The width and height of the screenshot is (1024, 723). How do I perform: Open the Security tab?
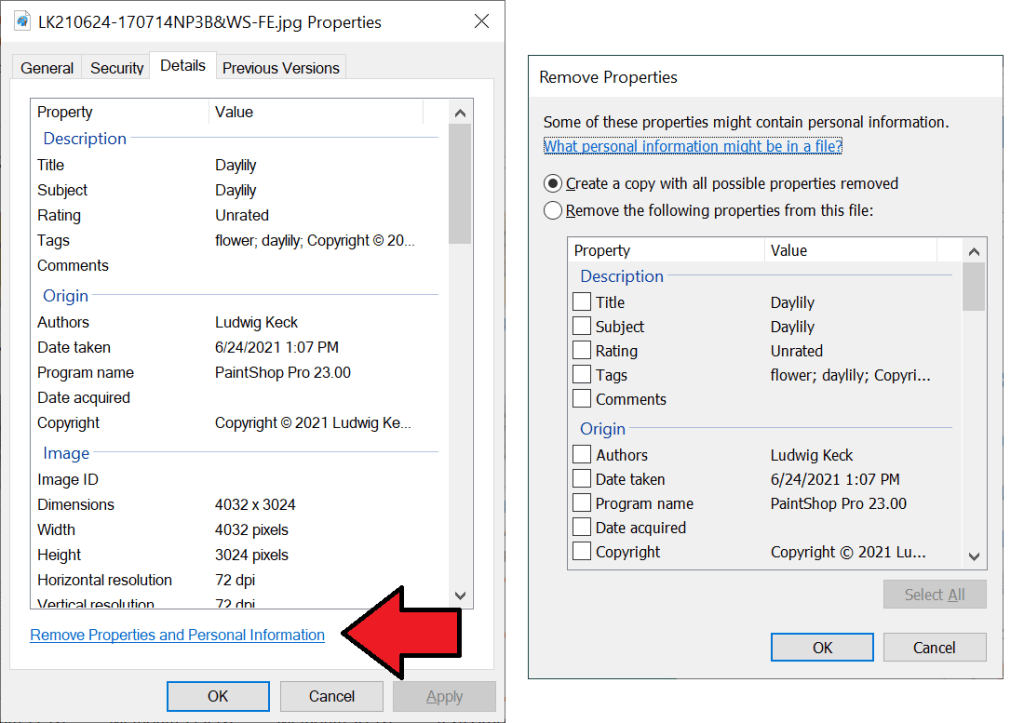click(x=117, y=68)
